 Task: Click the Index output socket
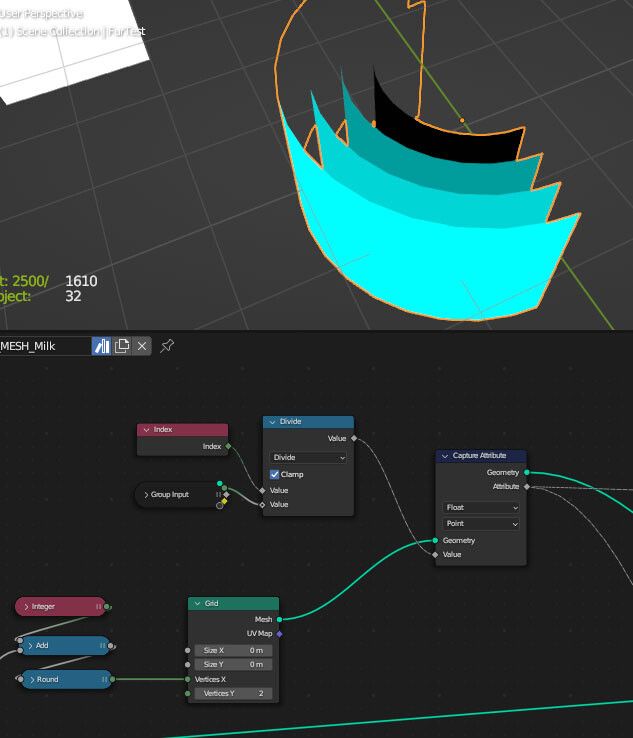coord(228,446)
